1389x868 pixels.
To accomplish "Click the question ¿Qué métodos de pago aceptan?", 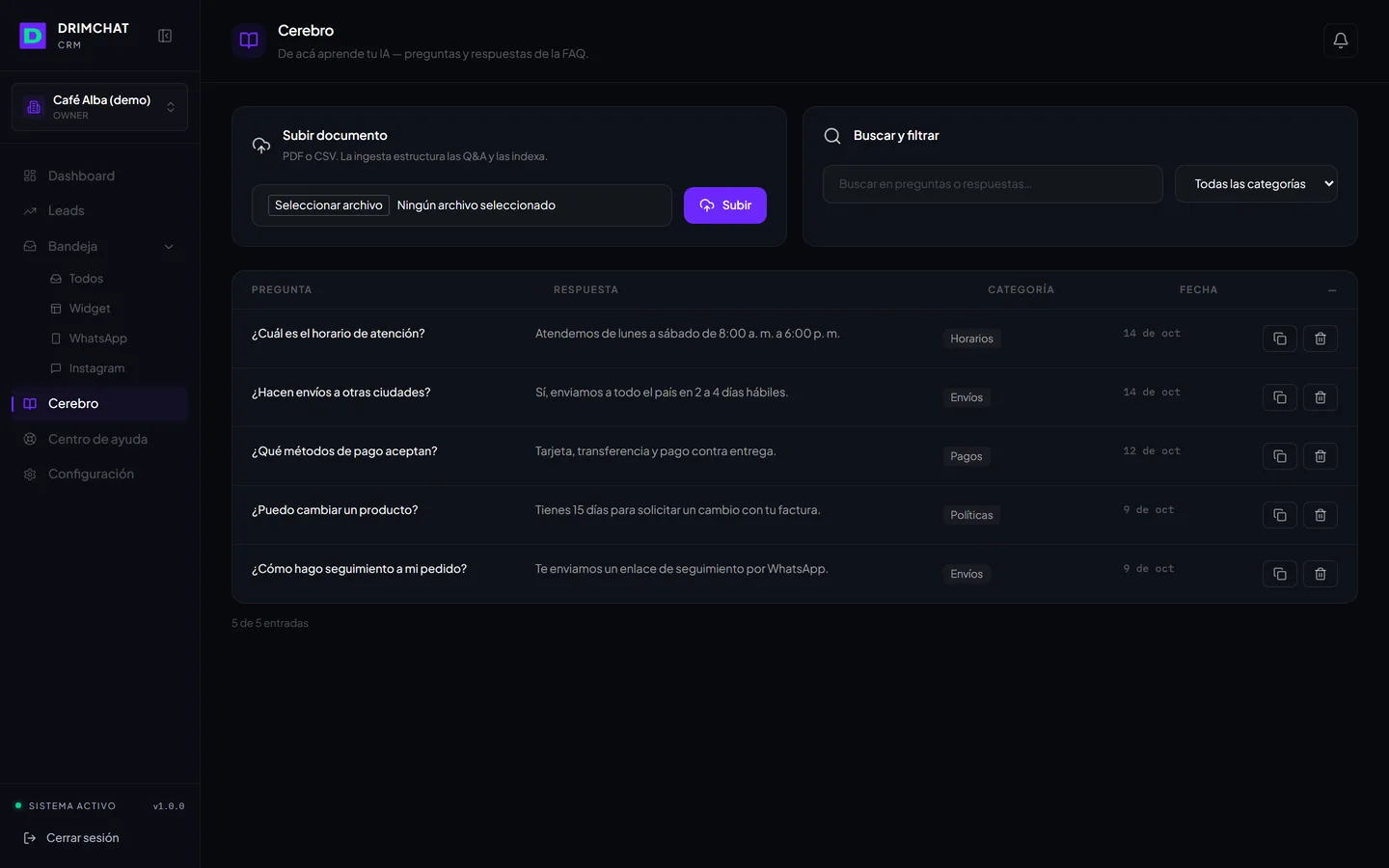I will click(344, 451).
